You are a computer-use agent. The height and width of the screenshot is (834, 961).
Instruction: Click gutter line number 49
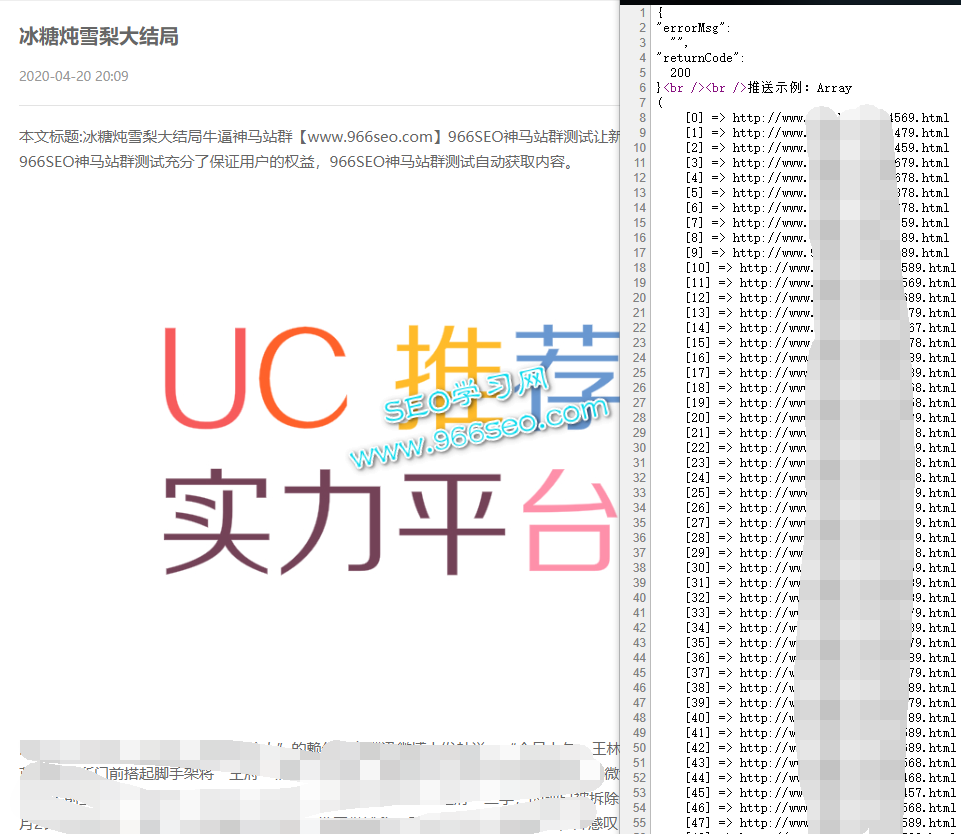click(640, 733)
